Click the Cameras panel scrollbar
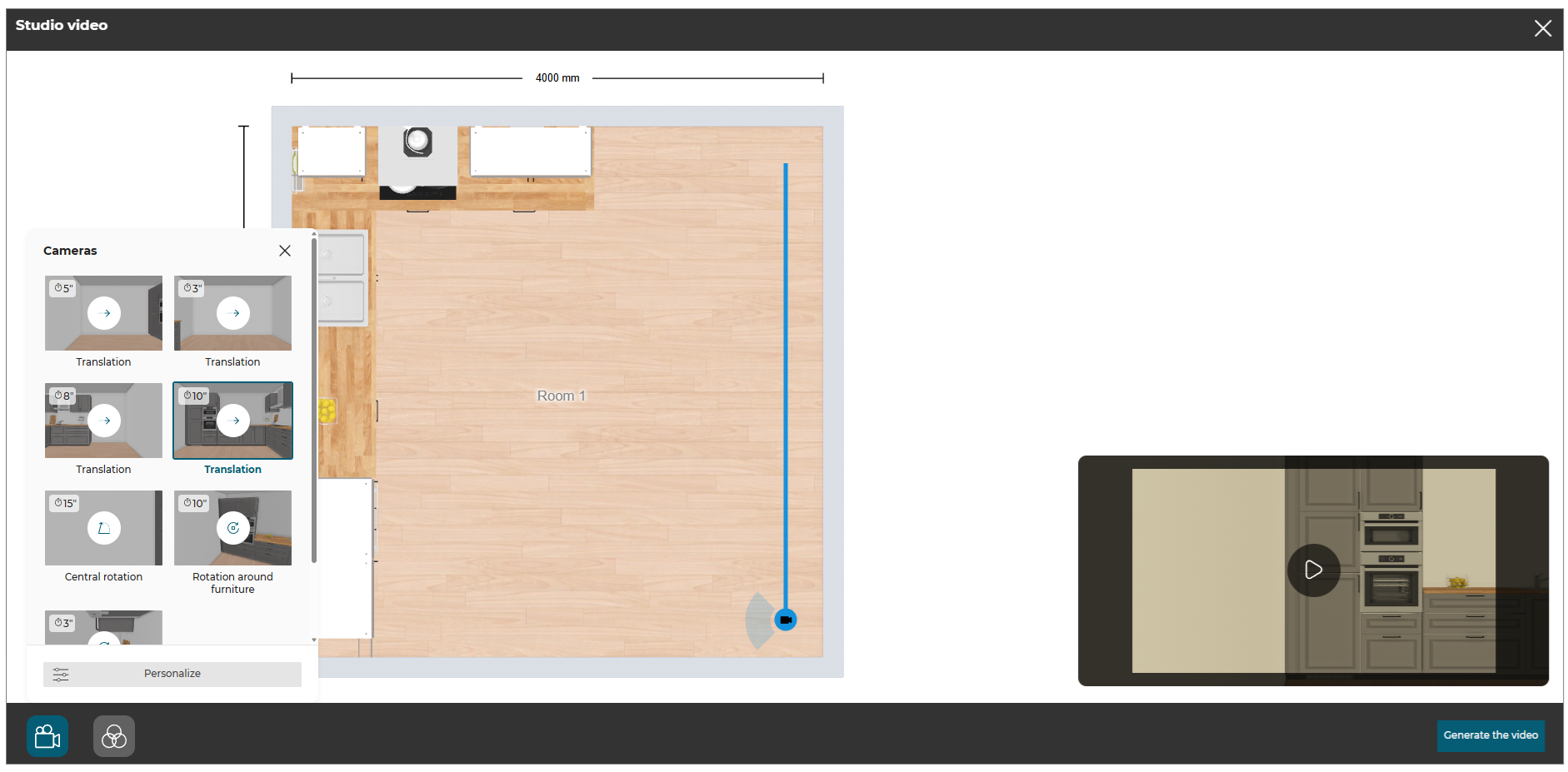Image resolution: width=1568 pixels, height=772 pixels. [x=314, y=400]
